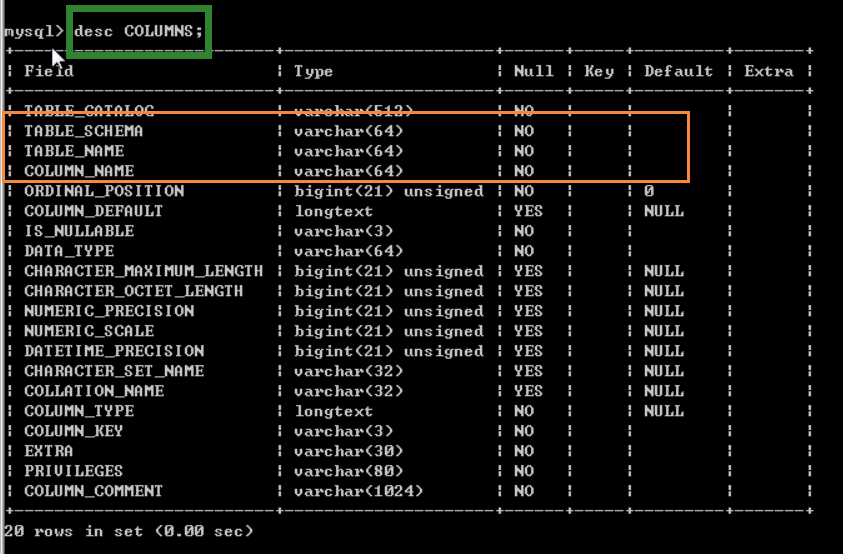Click the CHARACTER_OCTET_LENGTH field name
This screenshot has width=843, height=554.
click(x=133, y=291)
